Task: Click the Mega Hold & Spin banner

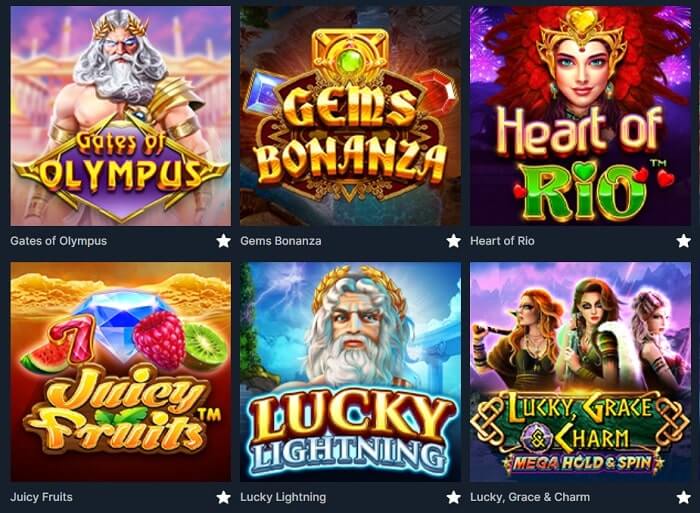Action: pos(582,462)
